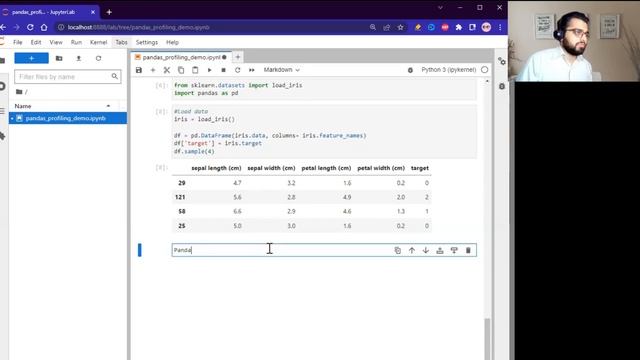
Task: Run the selected cell with the play icon
Action: click(209, 70)
